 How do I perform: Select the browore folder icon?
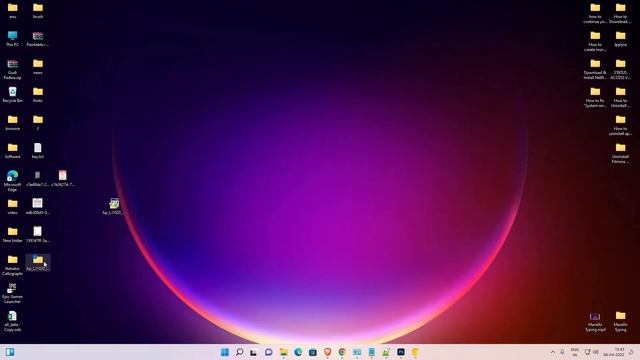(x=13, y=122)
